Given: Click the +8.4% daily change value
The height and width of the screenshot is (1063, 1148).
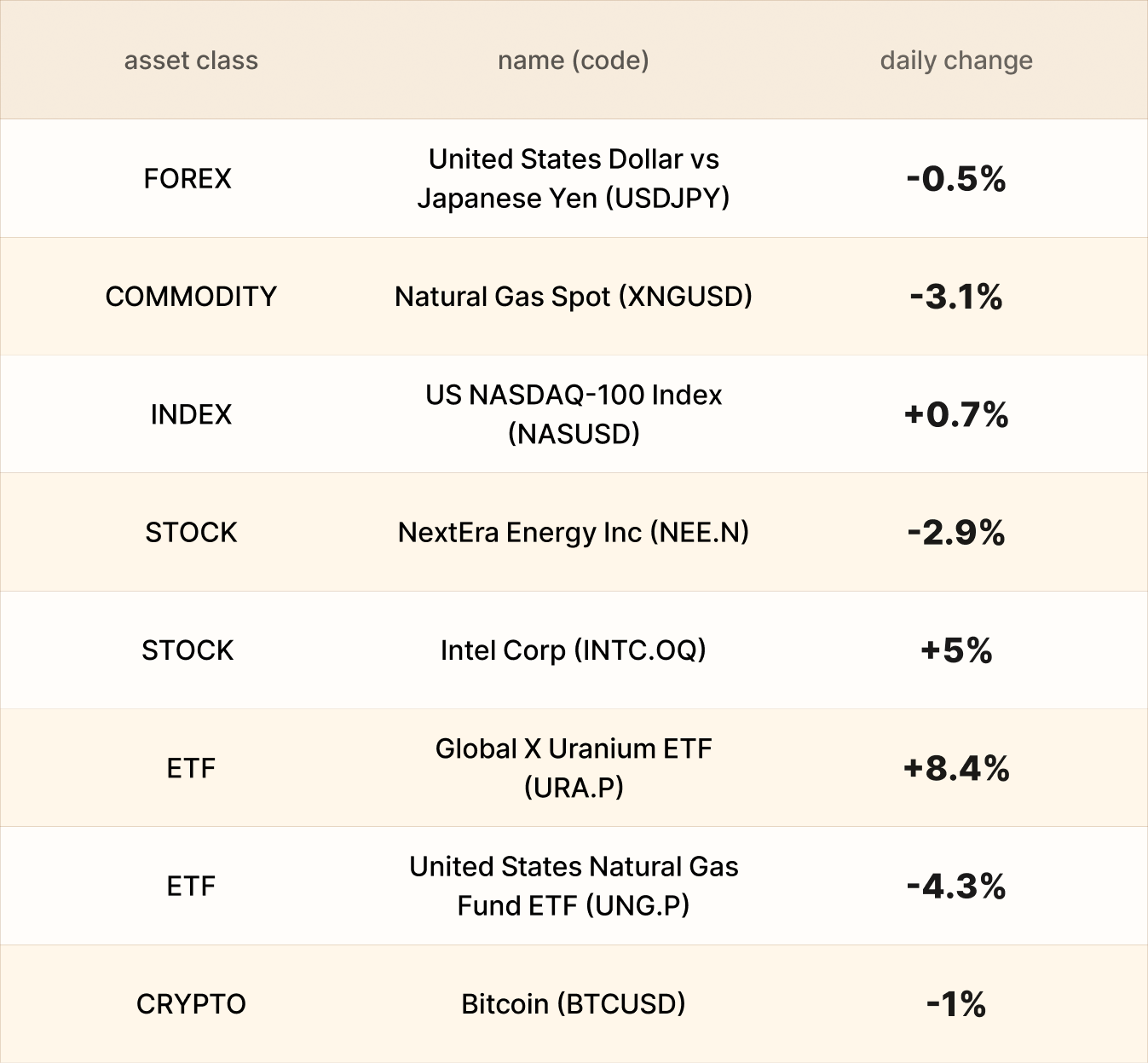Looking at the screenshot, I should coord(956,769).
